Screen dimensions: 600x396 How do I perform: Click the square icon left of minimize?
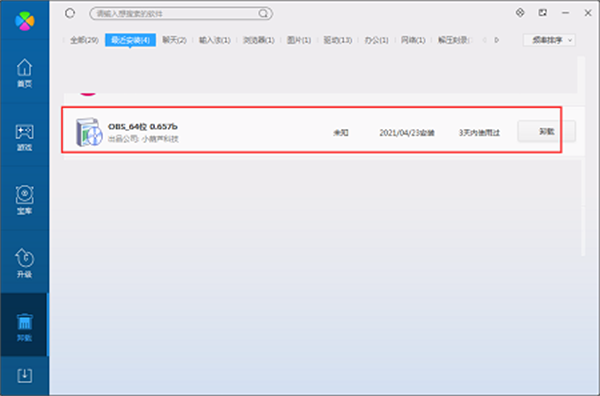click(x=543, y=13)
